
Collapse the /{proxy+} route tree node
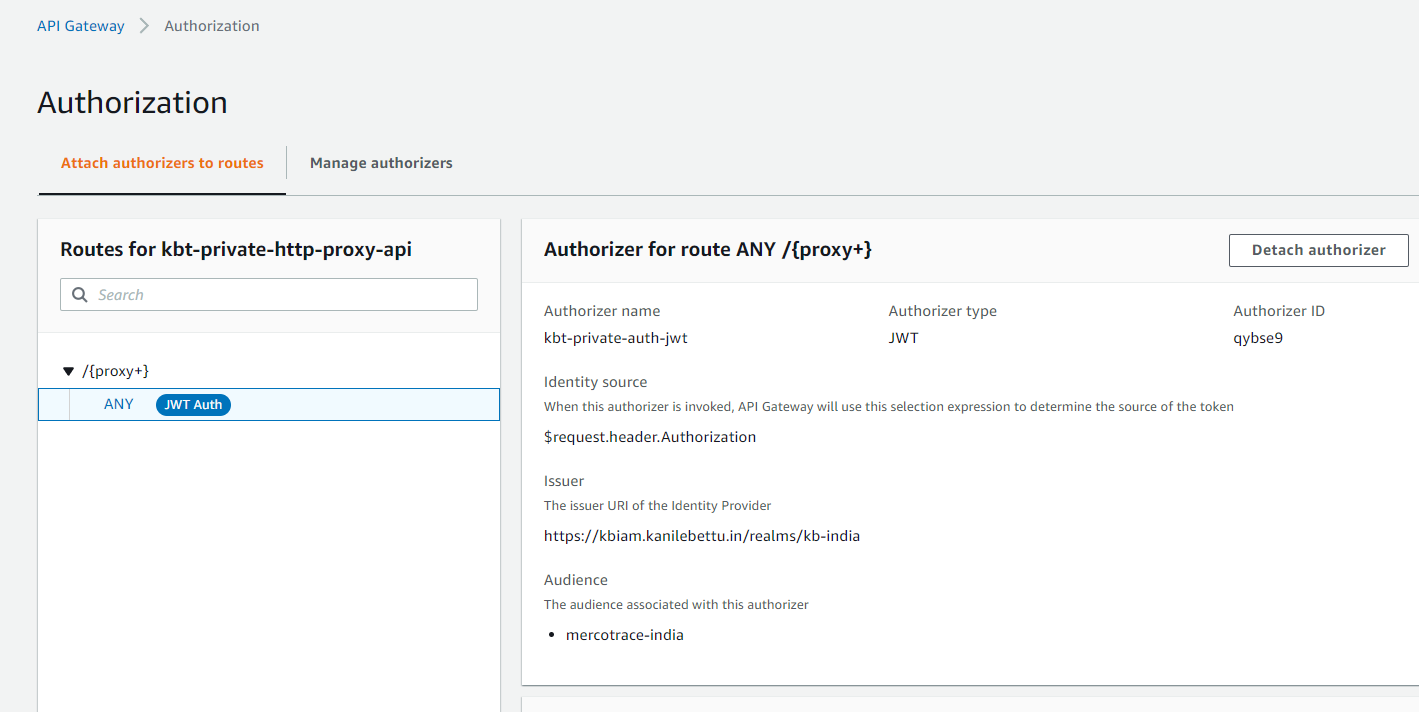(x=68, y=371)
